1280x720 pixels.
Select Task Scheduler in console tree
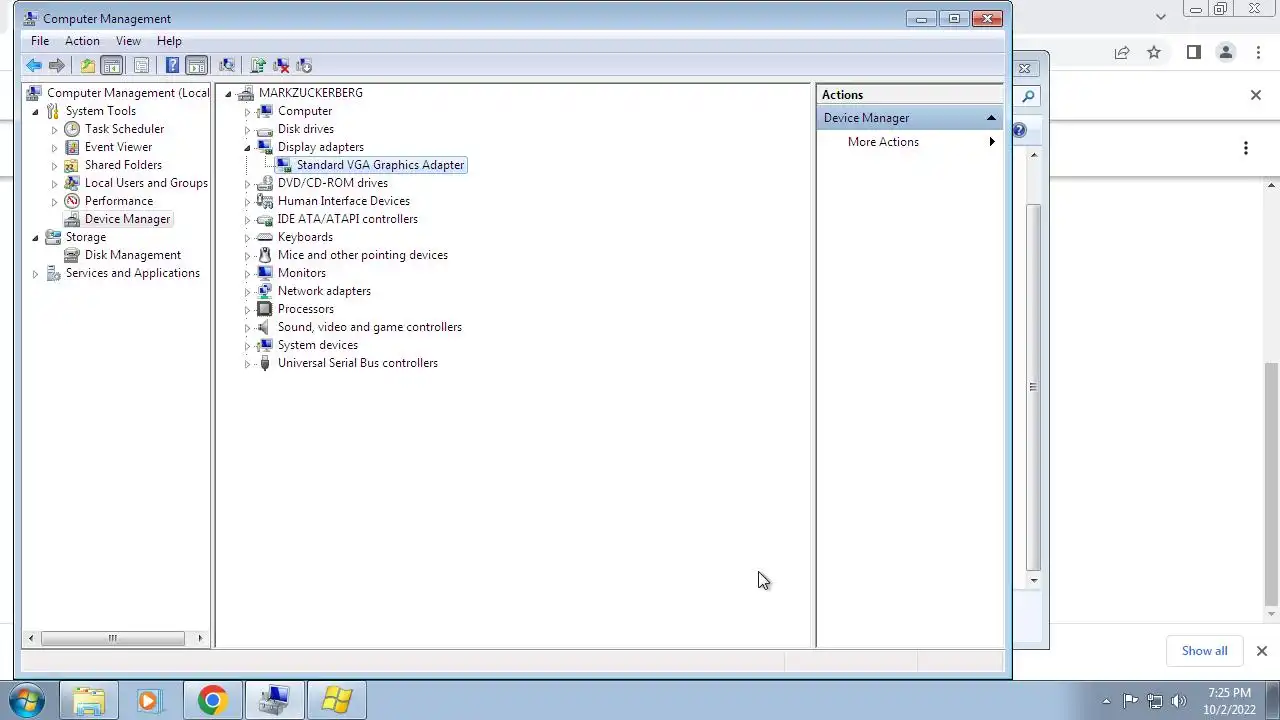click(124, 129)
